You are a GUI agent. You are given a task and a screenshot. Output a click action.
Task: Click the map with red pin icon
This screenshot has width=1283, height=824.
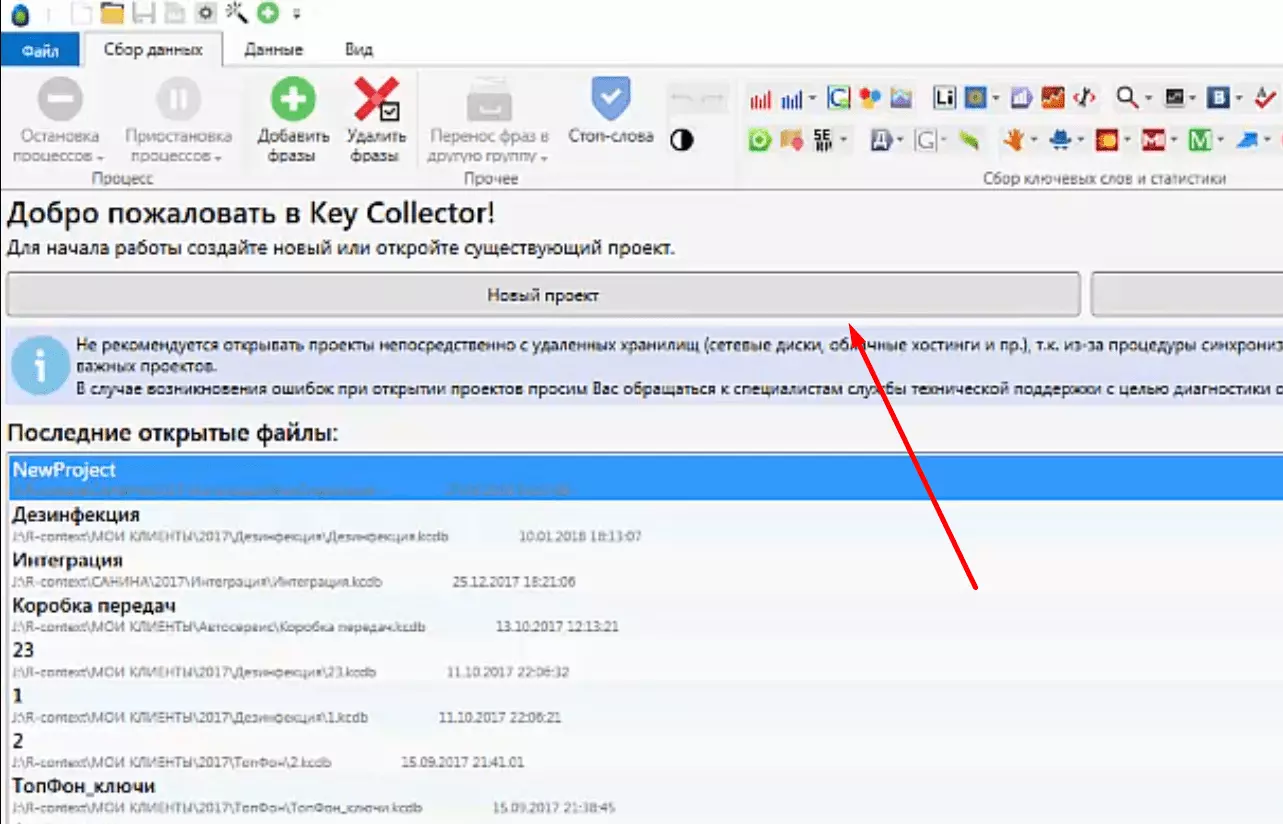click(x=791, y=141)
